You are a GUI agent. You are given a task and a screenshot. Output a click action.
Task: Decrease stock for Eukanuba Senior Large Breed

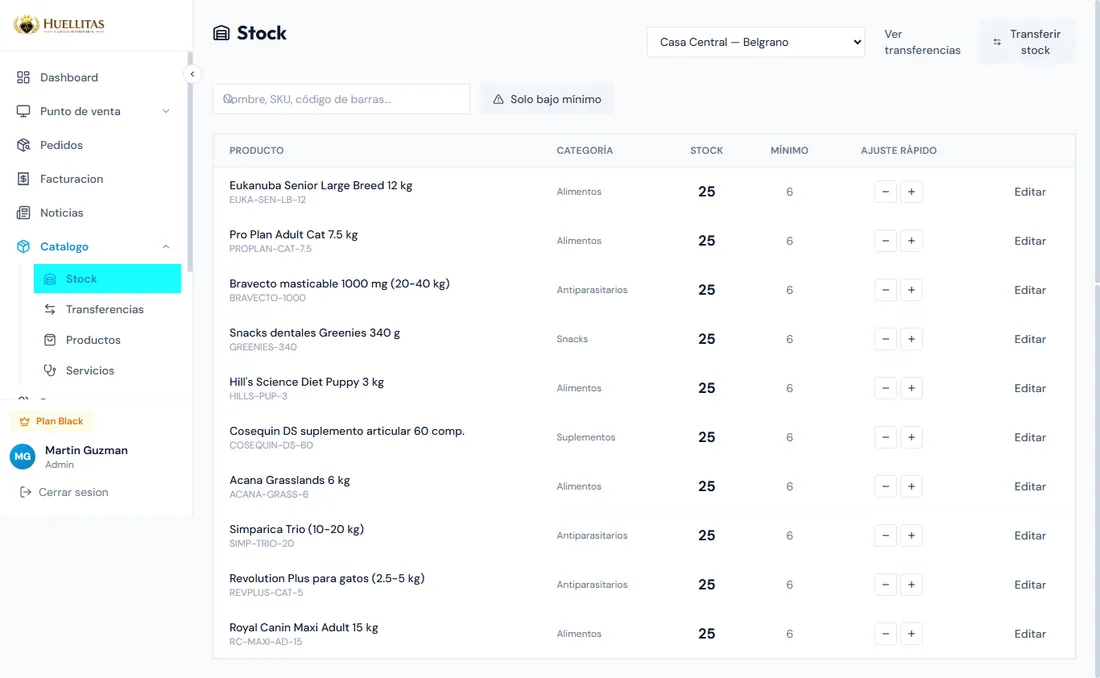tap(885, 192)
